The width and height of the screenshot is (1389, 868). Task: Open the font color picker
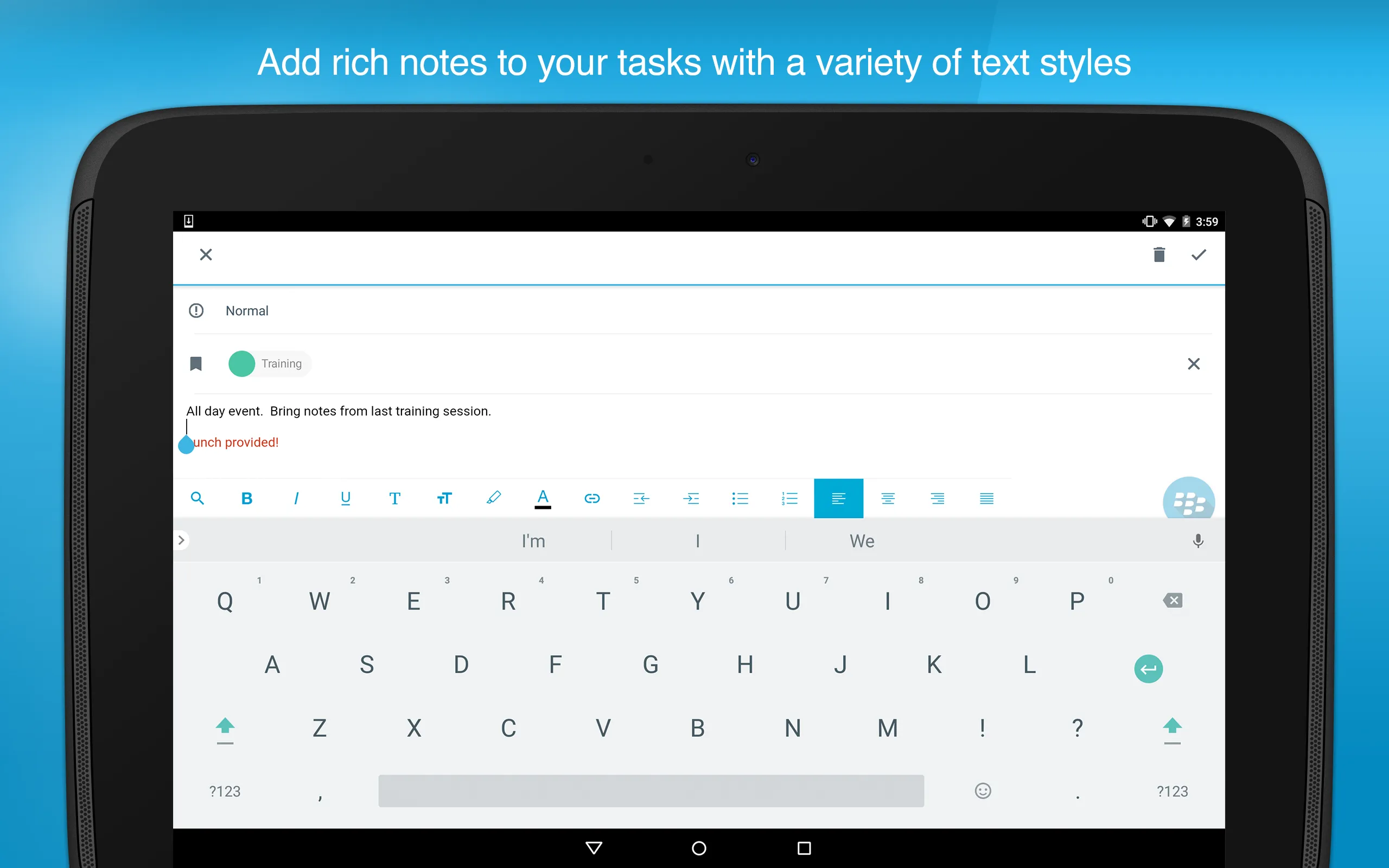(x=543, y=499)
